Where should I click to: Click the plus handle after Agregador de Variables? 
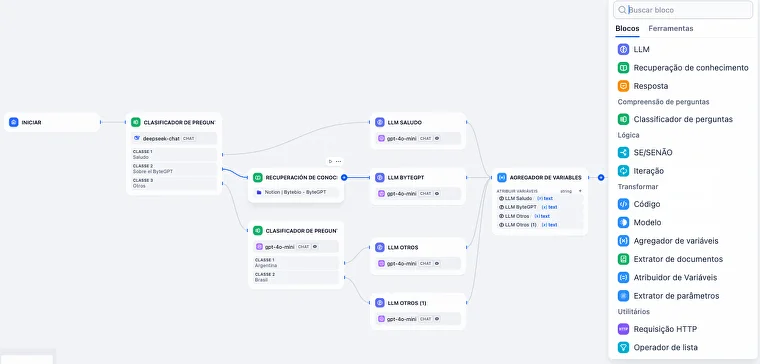point(601,177)
